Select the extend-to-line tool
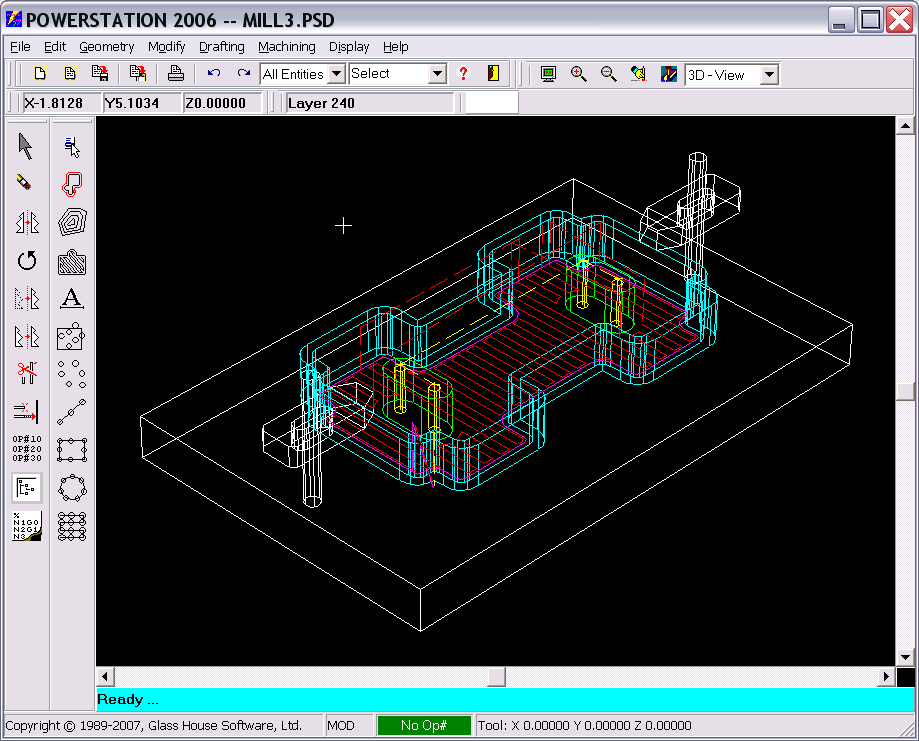The image size is (919, 741). (26, 412)
